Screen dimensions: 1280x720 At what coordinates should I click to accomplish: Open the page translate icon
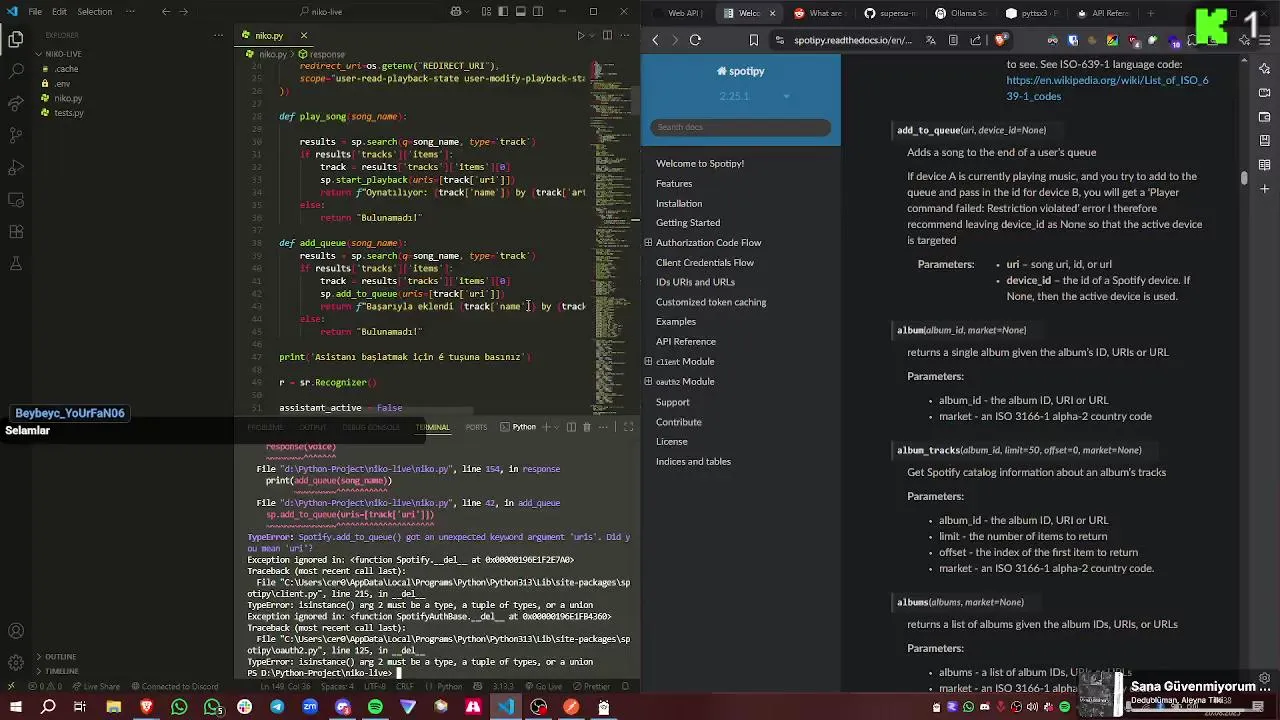click(931, 40)
